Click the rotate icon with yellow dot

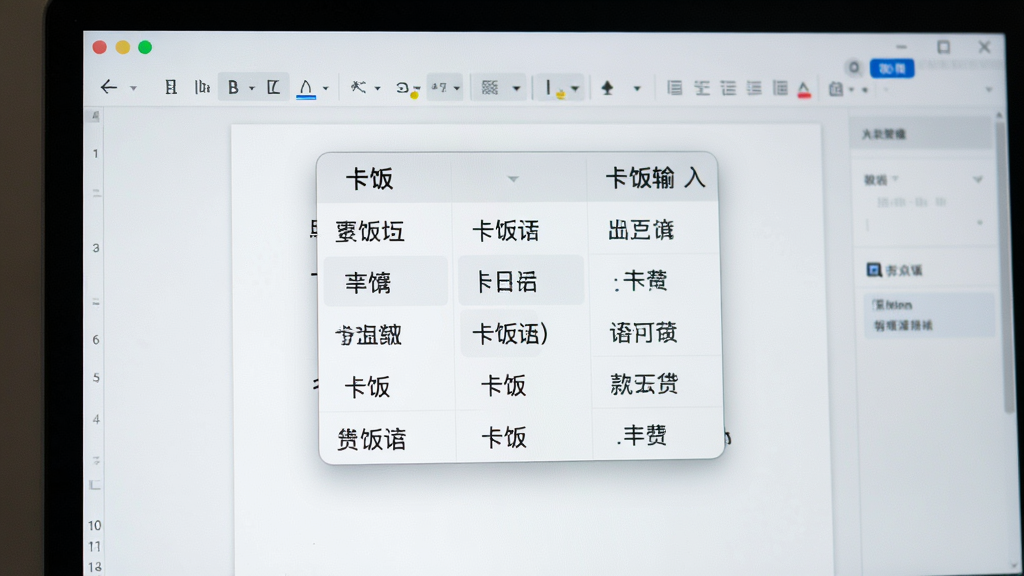(407, 89)
